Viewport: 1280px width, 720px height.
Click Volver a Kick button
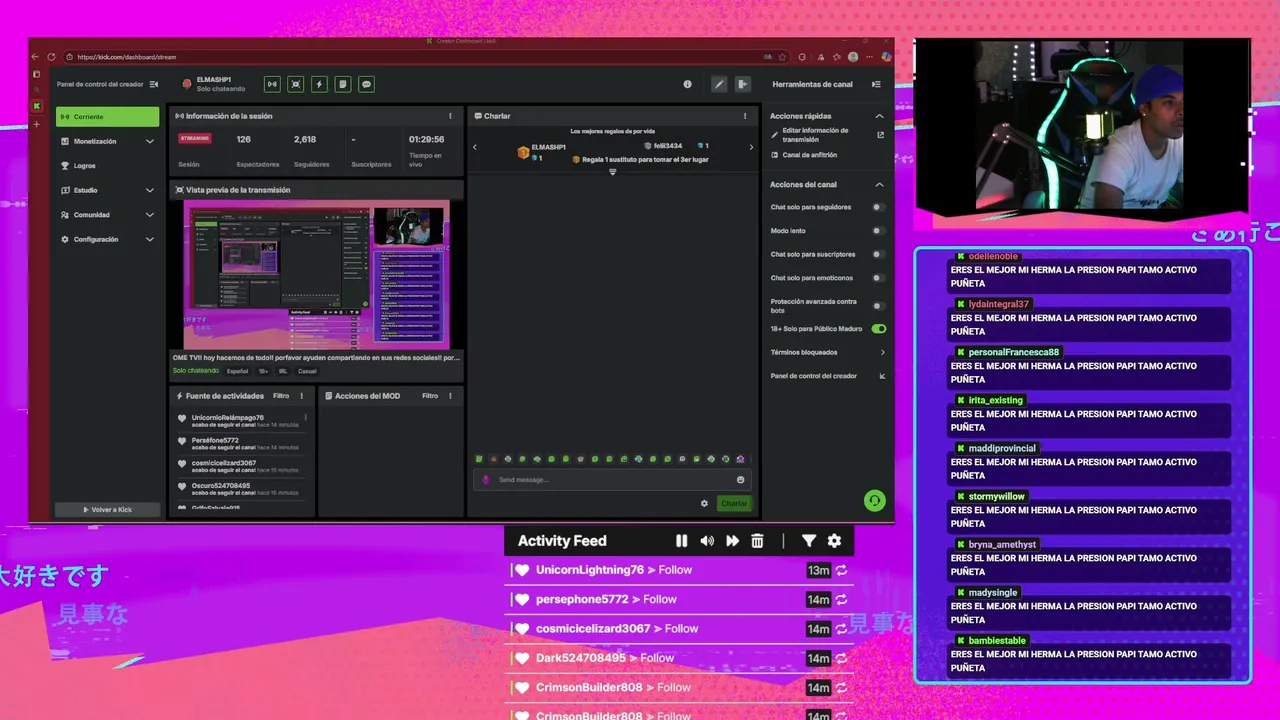point(107,510)
